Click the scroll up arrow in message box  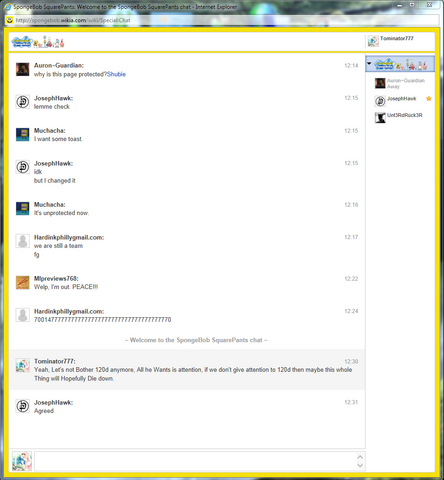click(360, 457)
